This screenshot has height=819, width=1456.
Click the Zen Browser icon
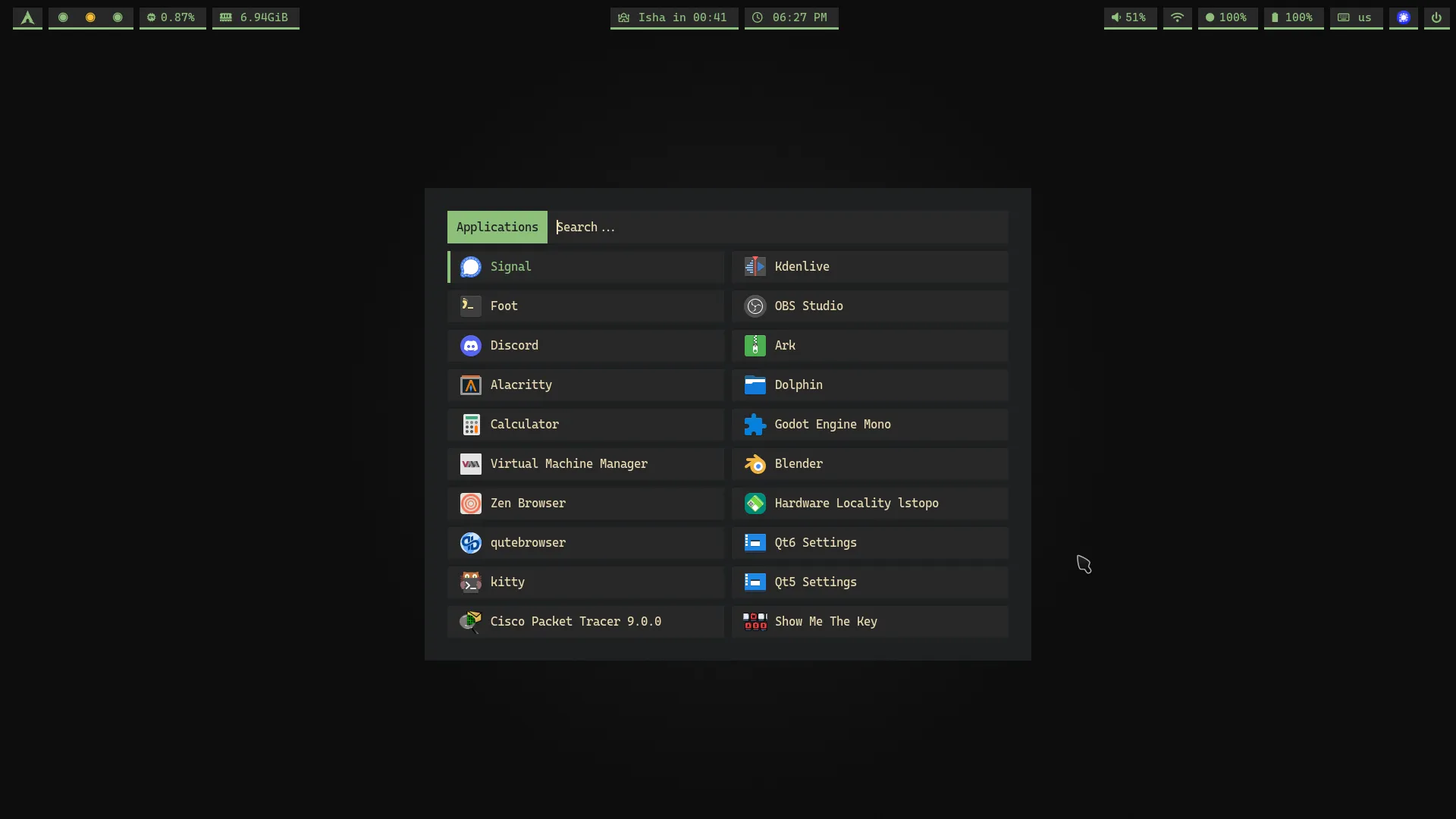[x=471, y=504]
